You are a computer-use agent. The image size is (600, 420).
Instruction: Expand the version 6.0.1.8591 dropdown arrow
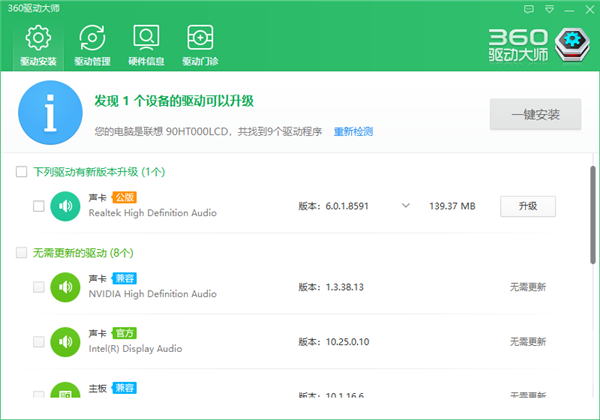406,206
